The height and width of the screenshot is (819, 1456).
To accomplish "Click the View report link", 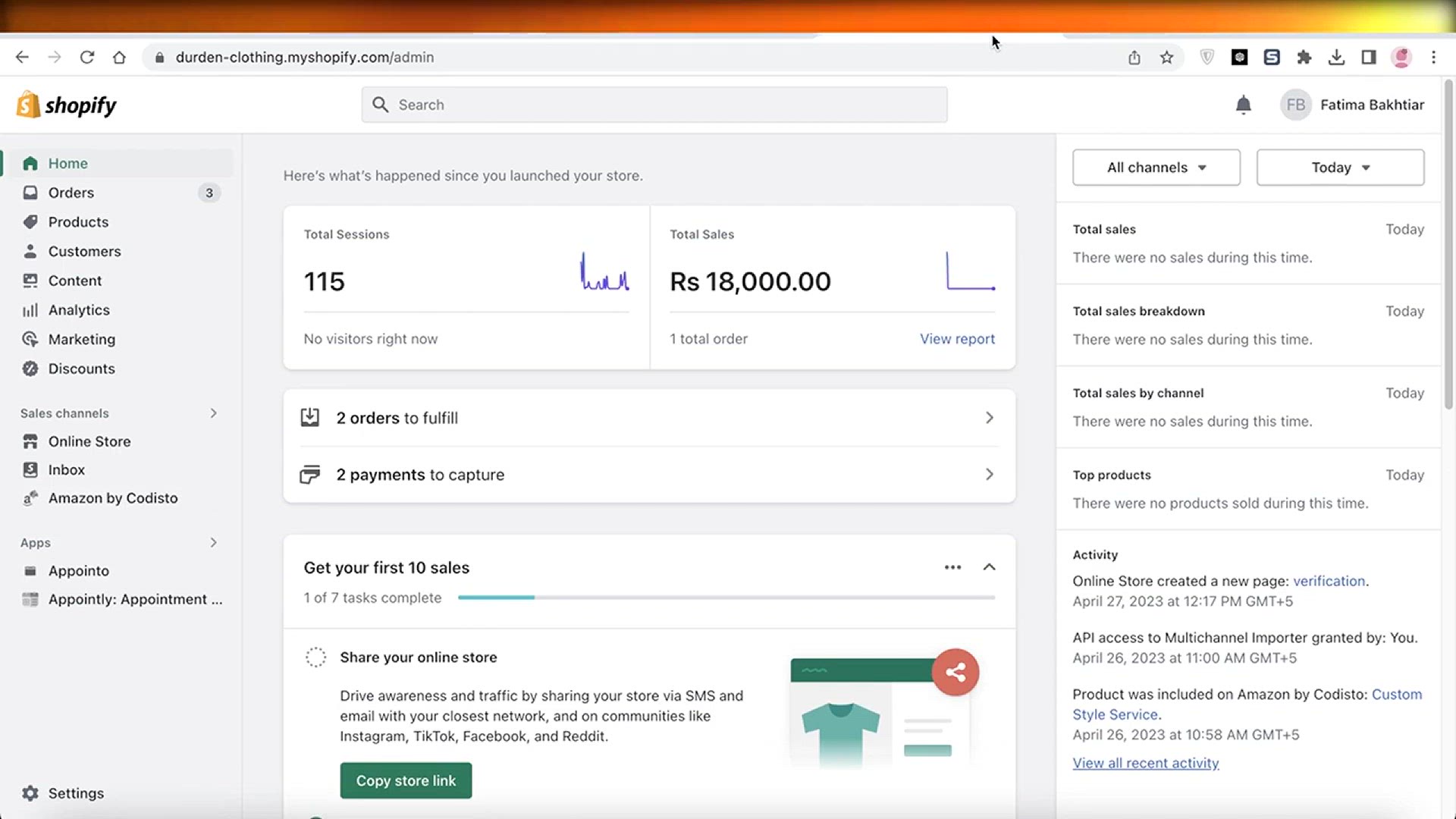I will (957, 339).
